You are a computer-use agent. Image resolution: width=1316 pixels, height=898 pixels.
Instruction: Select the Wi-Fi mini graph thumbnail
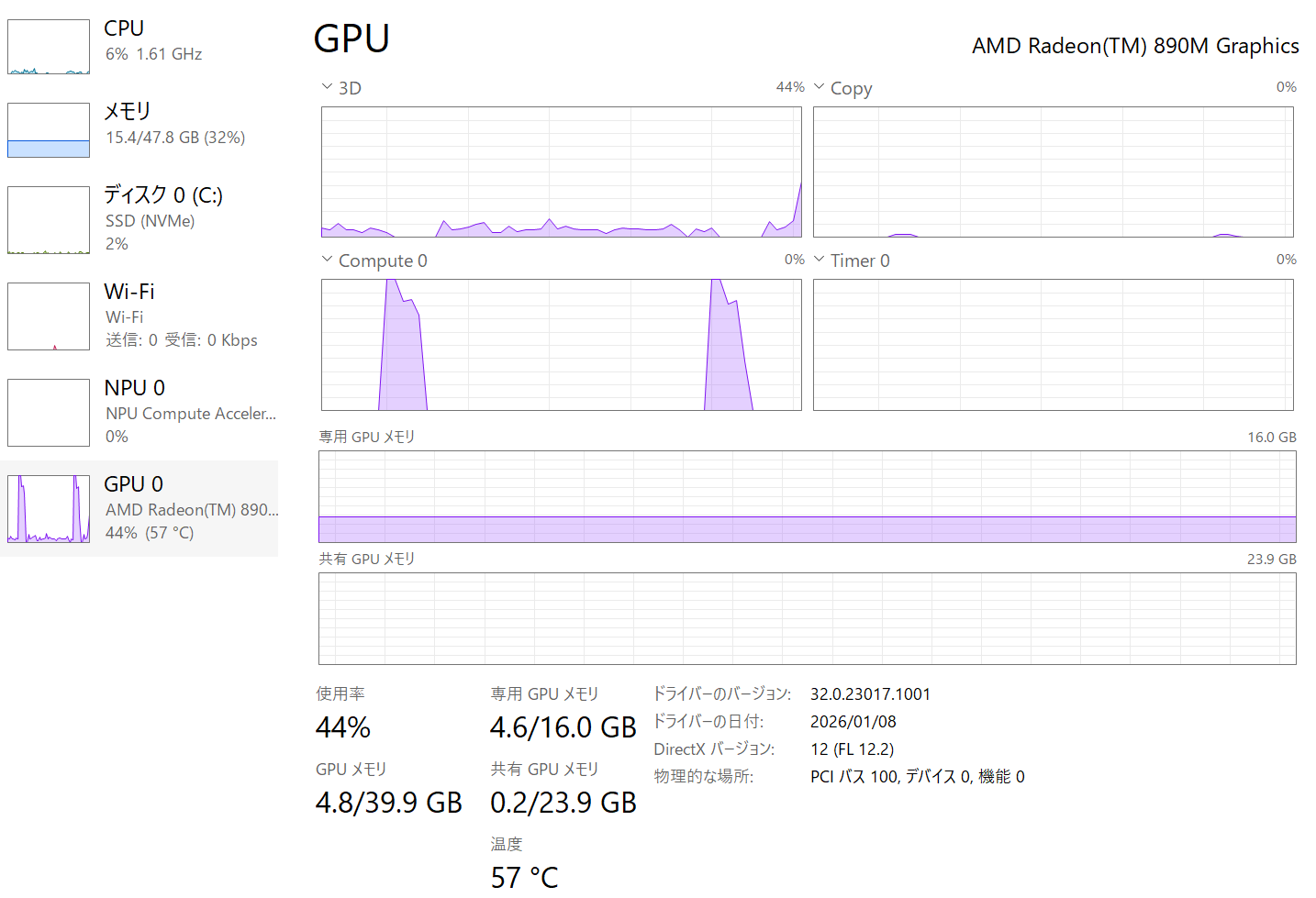[49, 316]
